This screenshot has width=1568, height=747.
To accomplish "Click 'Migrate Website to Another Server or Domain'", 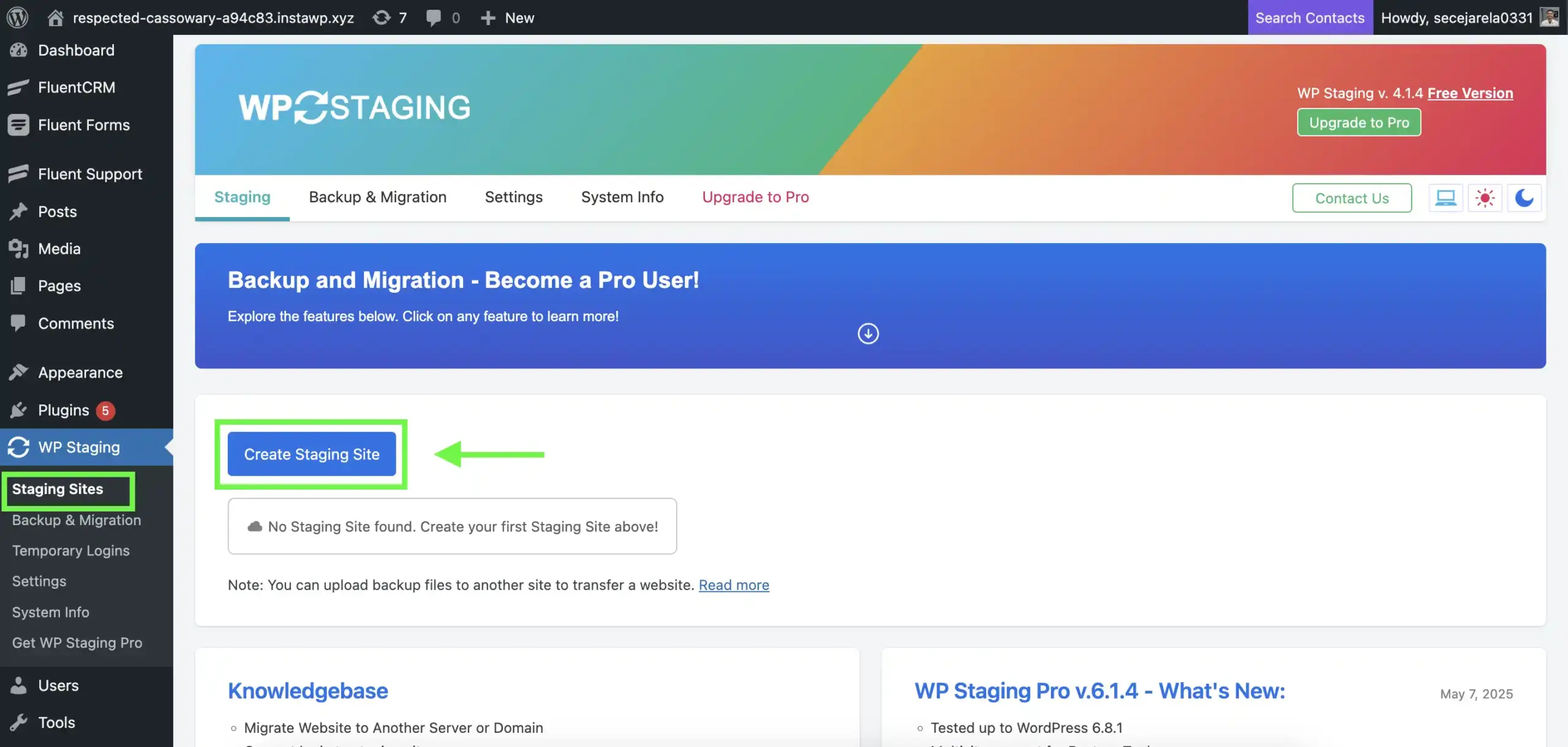I will [393, 727].
